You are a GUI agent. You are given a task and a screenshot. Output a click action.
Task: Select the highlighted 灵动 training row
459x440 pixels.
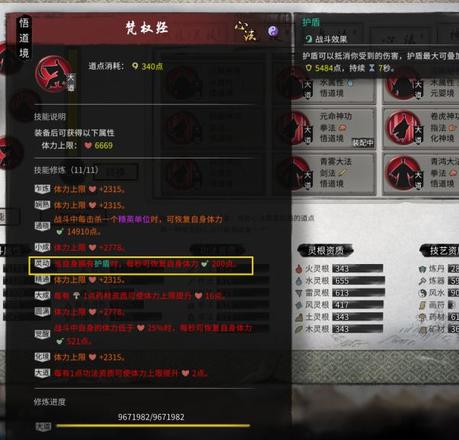pyautogui.click(x=141, y=266)
